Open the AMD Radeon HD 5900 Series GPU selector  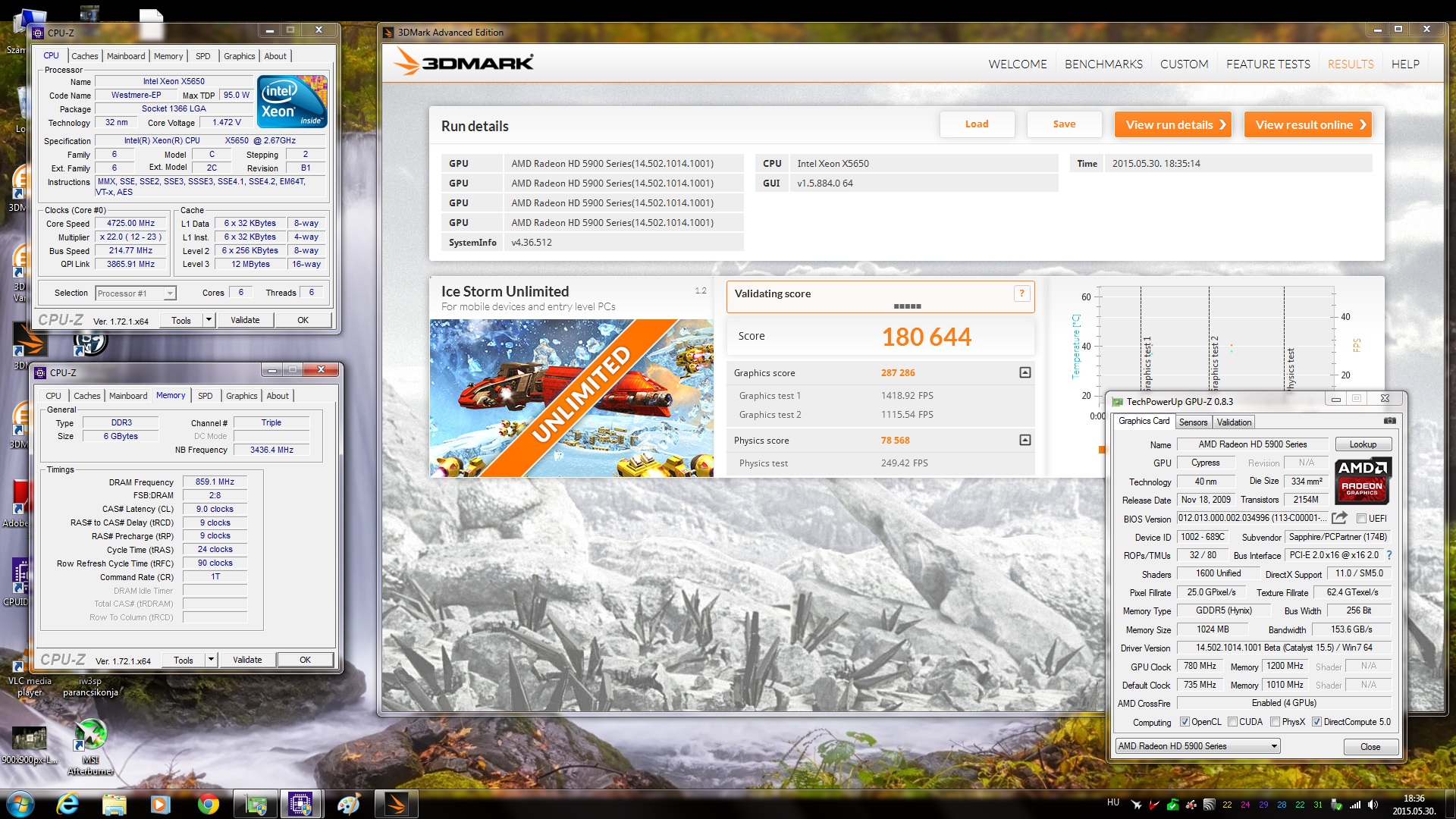tap(1197, 746)
